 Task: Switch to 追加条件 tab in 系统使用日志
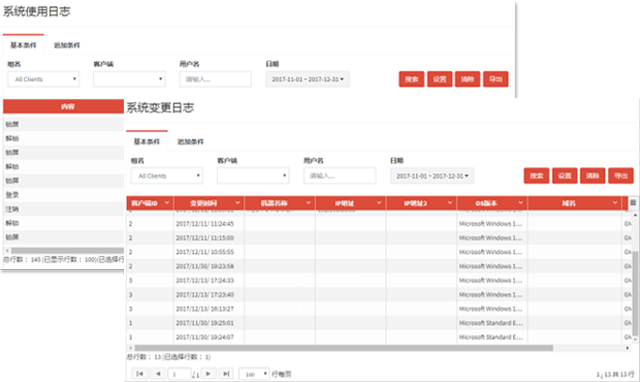(x=67, y=45)
